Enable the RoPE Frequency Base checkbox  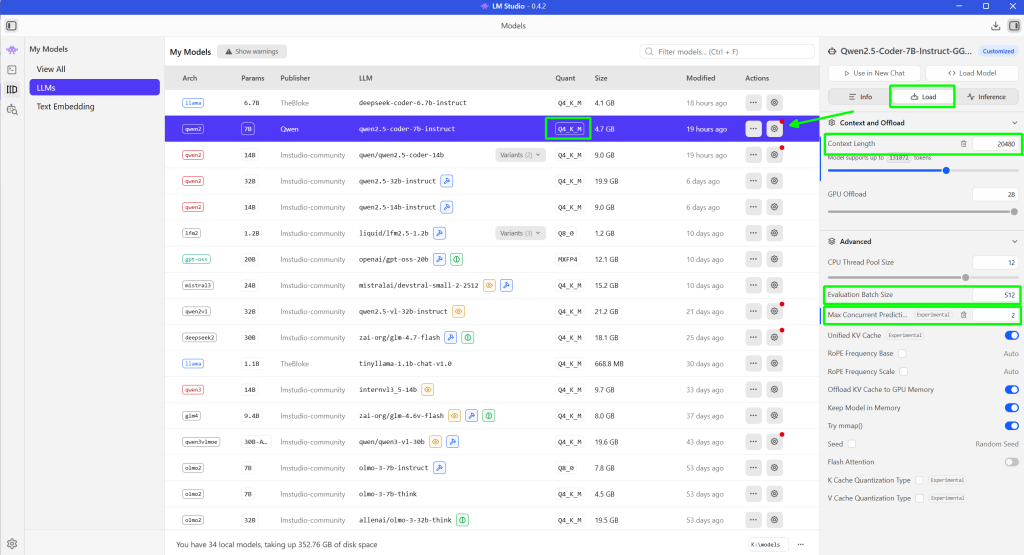coord(902,353)
